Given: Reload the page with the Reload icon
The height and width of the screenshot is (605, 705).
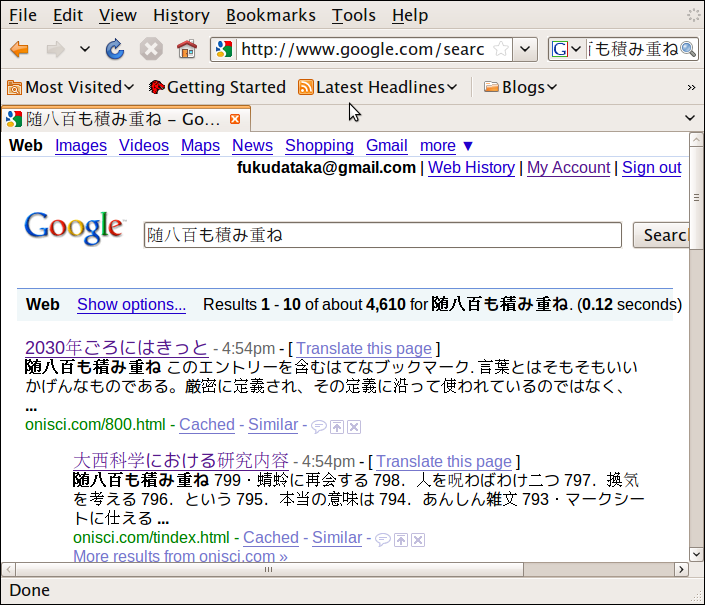Looking at the screenshot, I should (115, 49).
